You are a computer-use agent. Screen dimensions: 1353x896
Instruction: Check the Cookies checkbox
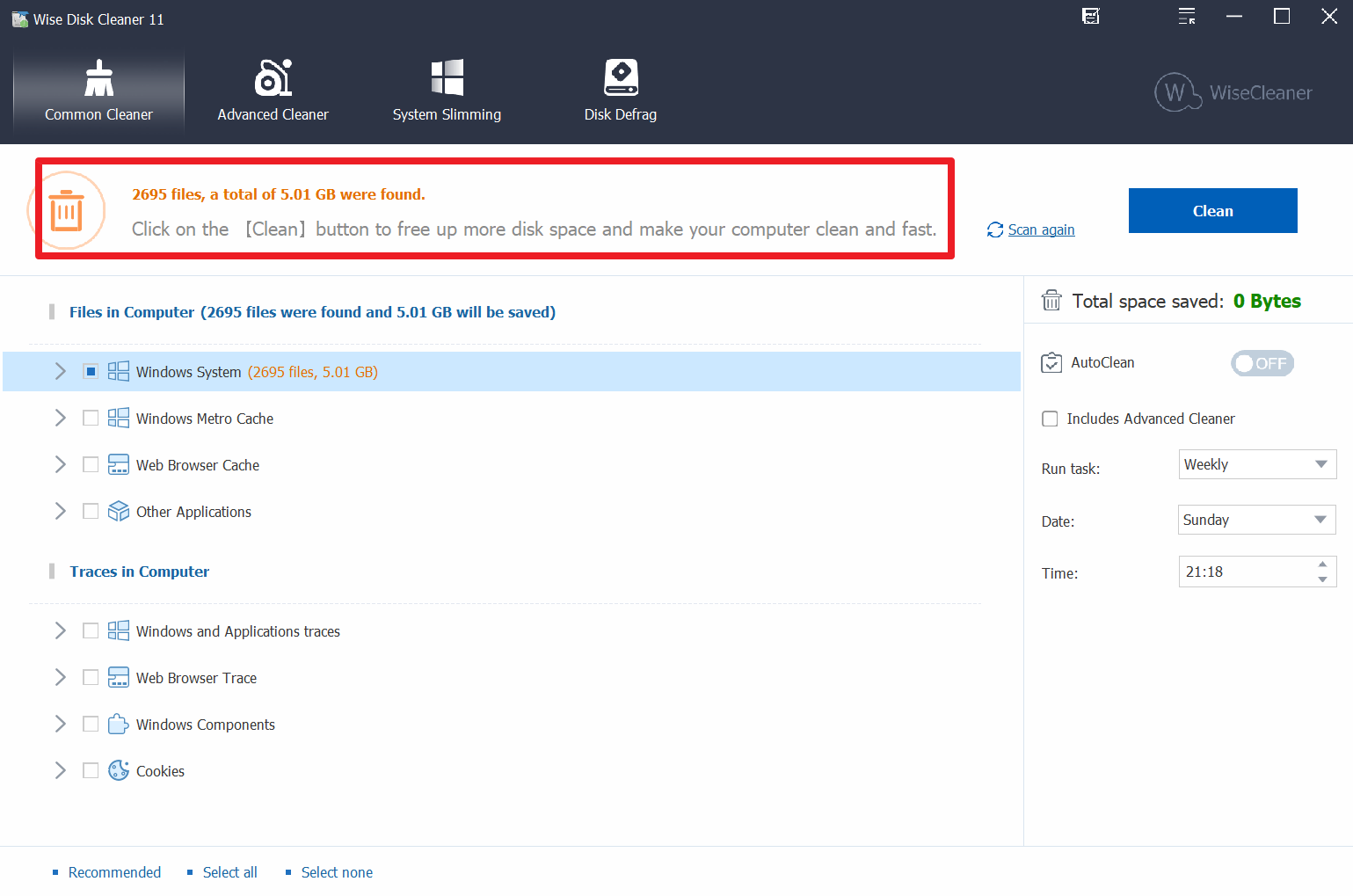[x=91, y=770]
